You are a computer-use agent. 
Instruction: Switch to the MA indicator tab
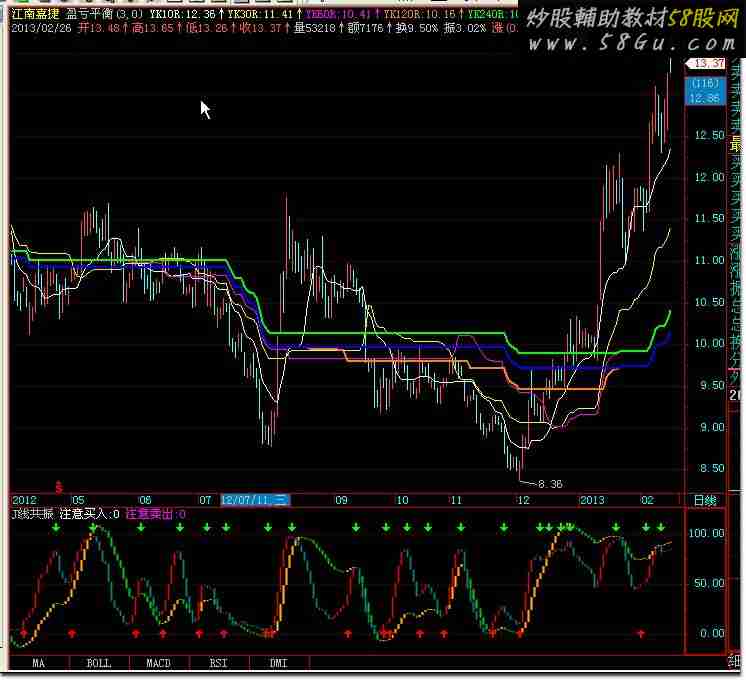coord(39,663)
